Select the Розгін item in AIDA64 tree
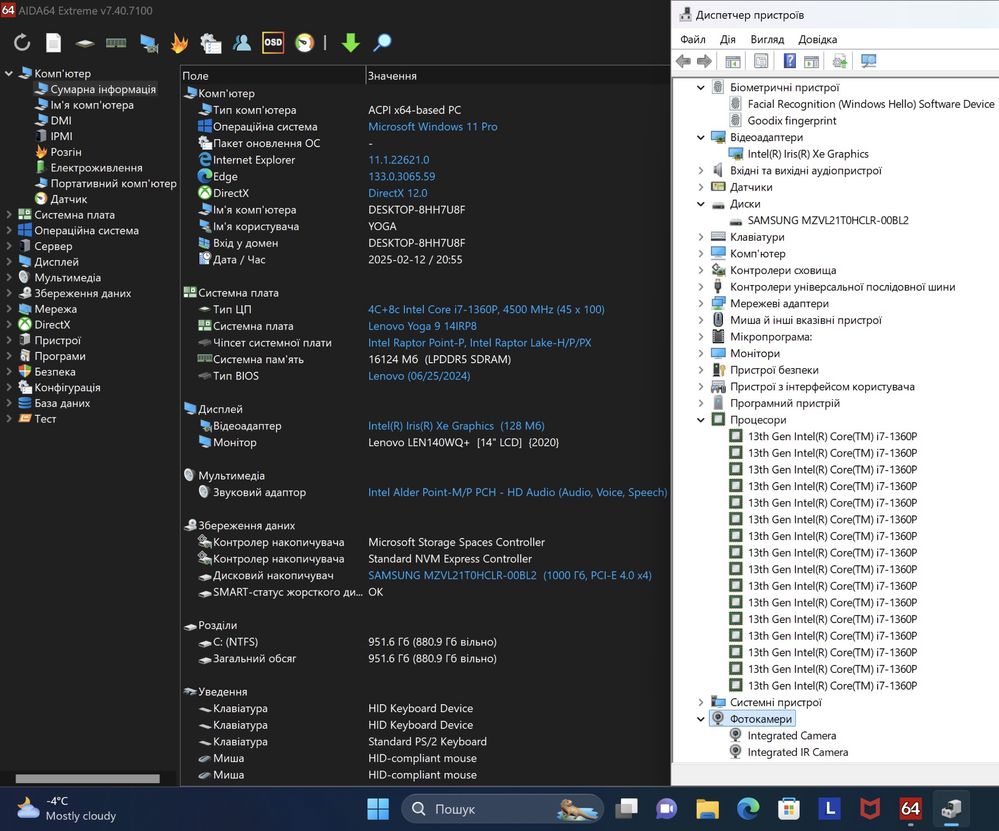 (x=66, y=152)
